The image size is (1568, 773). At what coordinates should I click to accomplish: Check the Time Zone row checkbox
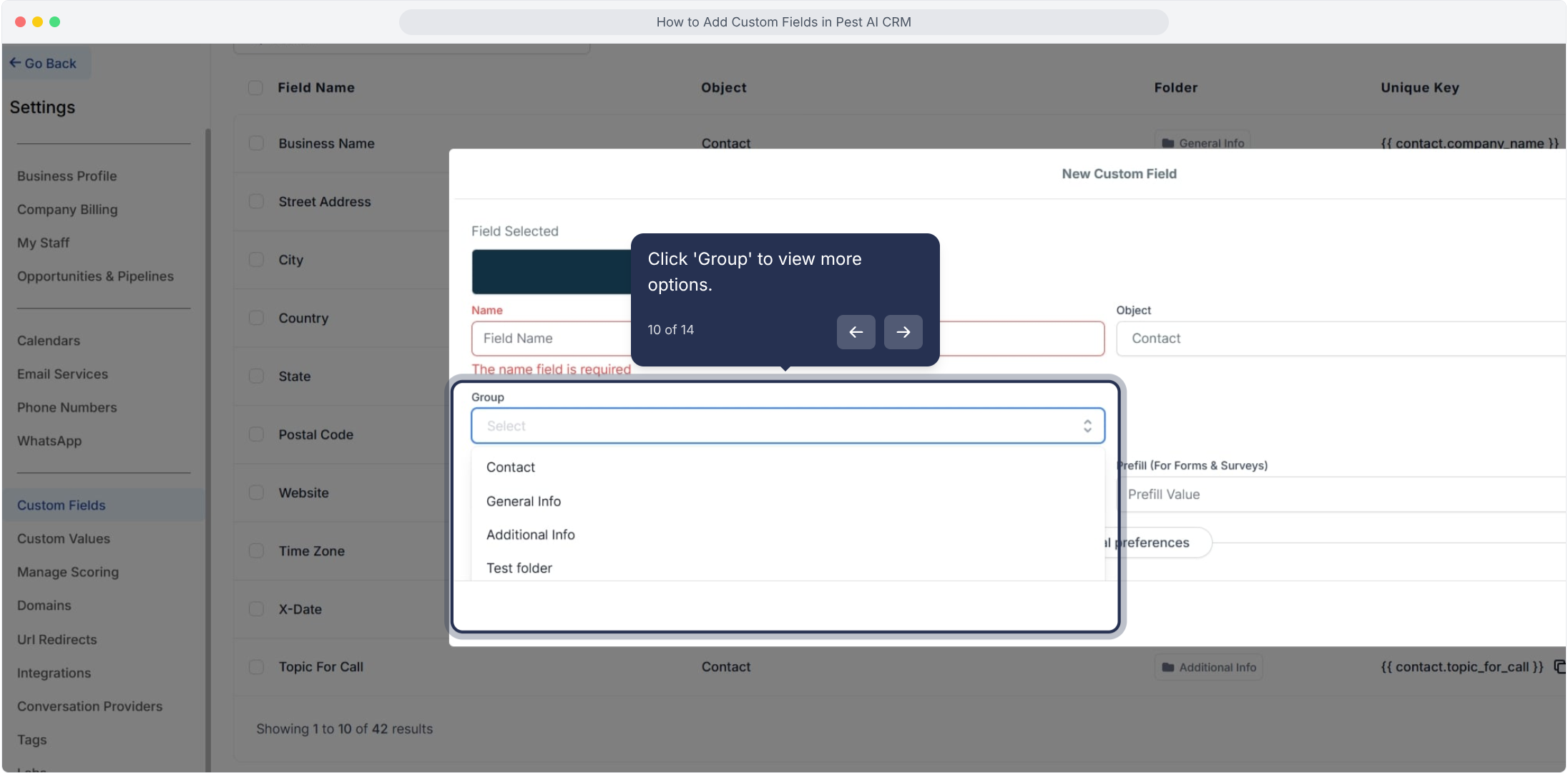(256, 550)
